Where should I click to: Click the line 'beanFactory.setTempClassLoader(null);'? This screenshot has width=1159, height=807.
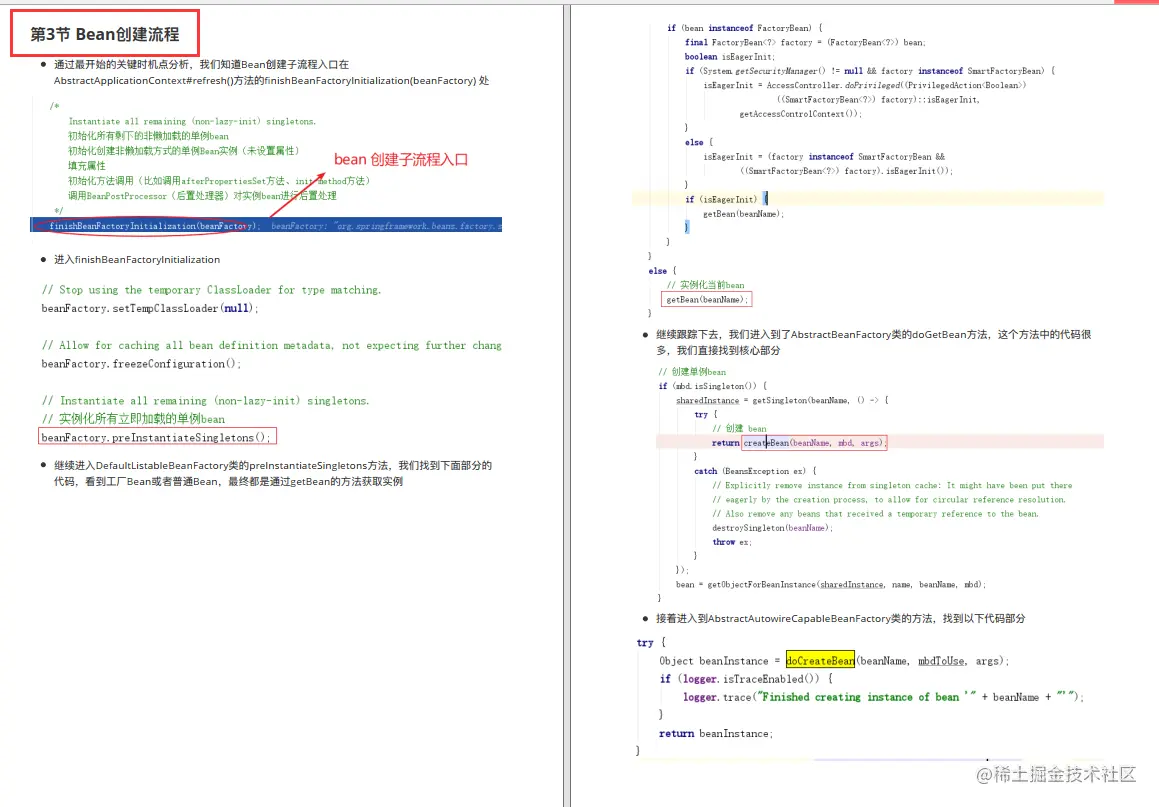(x=150, y=308)
